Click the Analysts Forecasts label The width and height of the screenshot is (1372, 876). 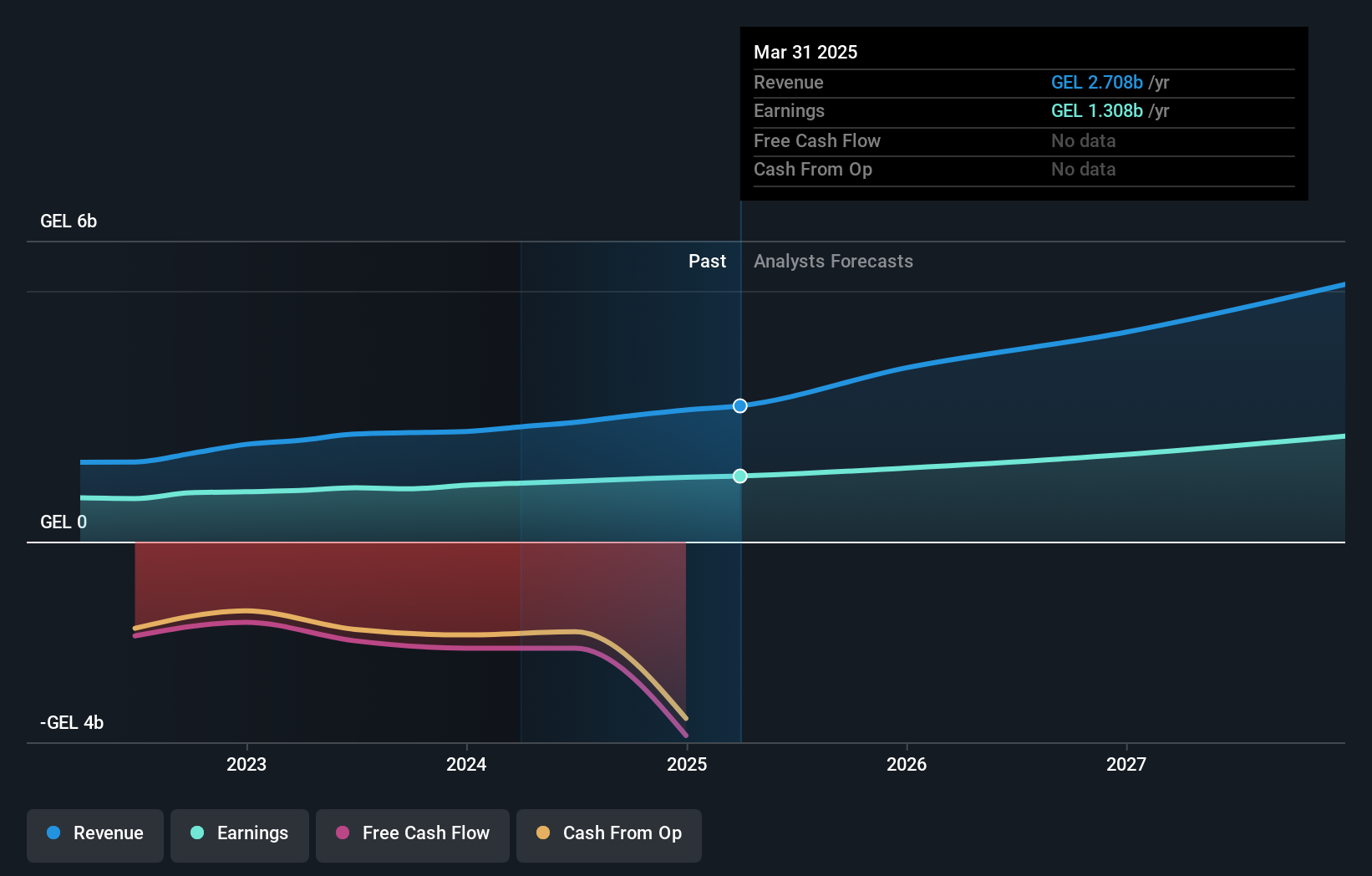[x=833, y=262]
